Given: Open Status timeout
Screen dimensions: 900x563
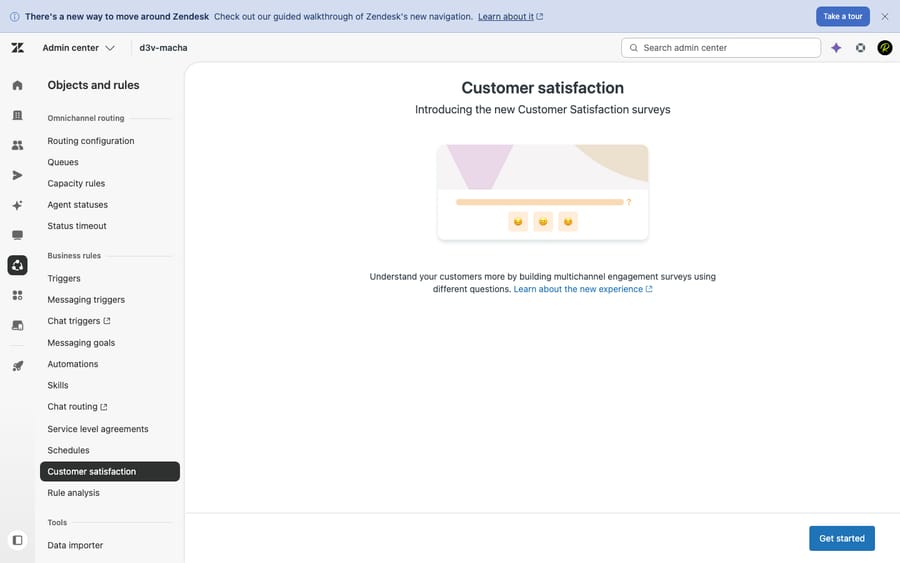Looking at the screenshot, I should click(x=77, y=226).
